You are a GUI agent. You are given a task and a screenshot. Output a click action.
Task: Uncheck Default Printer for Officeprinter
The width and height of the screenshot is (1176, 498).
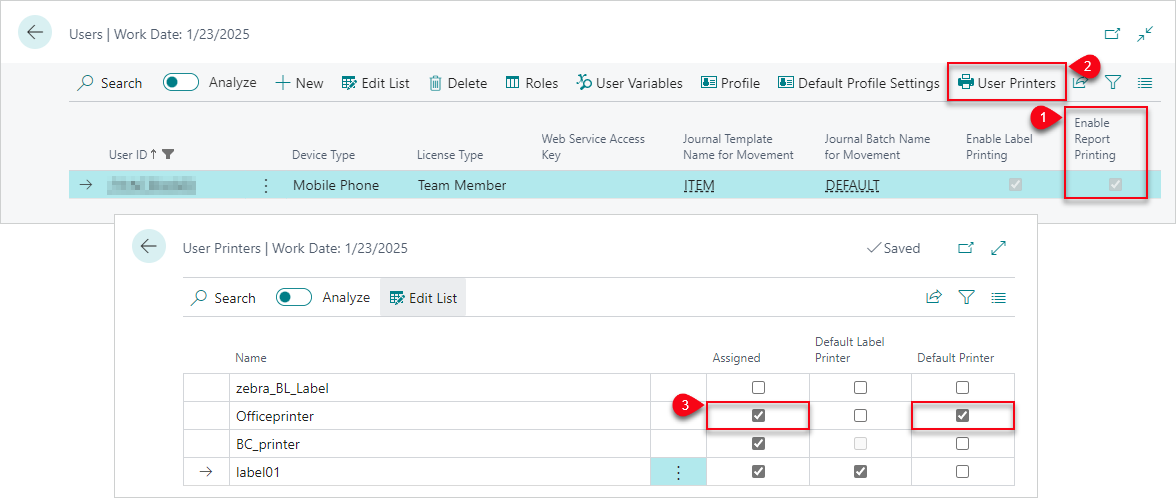point(962,415)
